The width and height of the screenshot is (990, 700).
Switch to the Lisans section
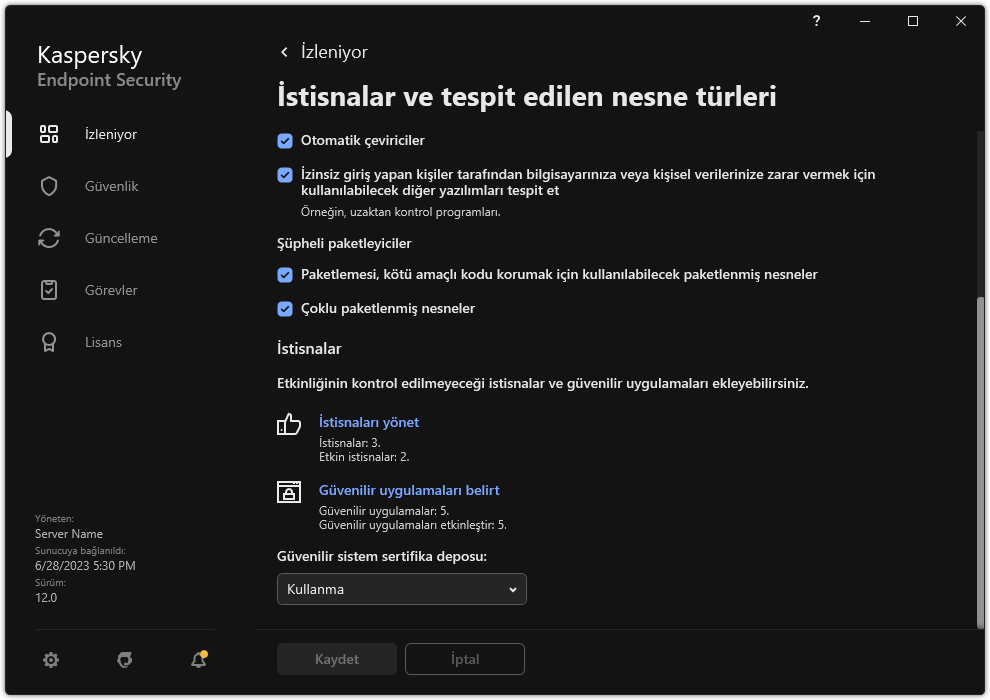click(102, 341)
